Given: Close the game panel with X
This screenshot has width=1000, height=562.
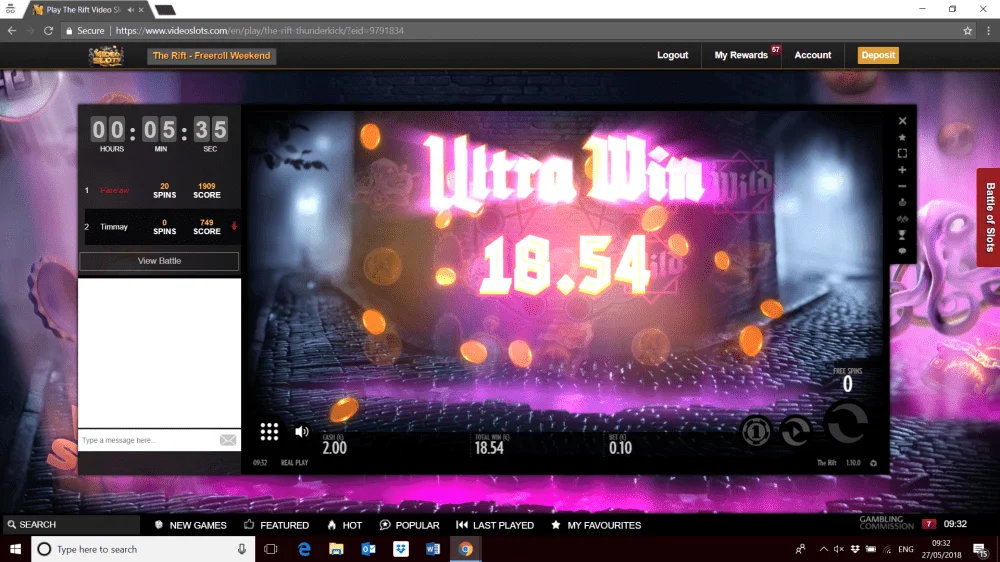Looking at the screenshot, I should (x=902, y=121).
